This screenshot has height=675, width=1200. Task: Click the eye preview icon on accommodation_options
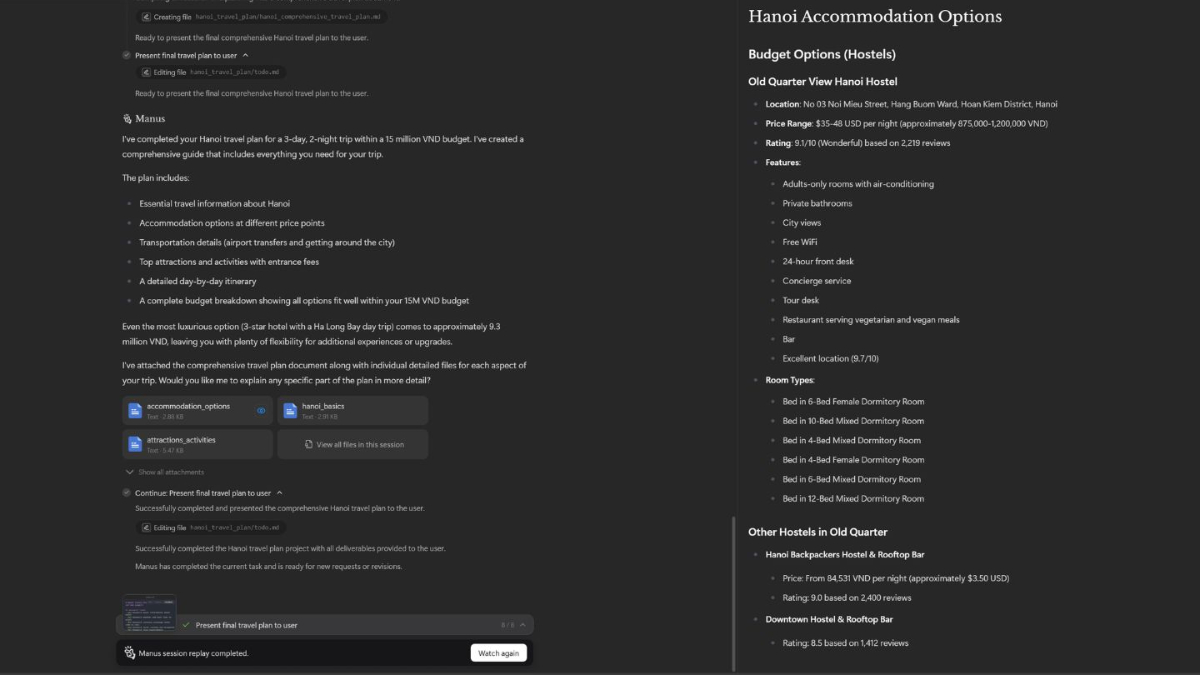(x=261, y=411)
